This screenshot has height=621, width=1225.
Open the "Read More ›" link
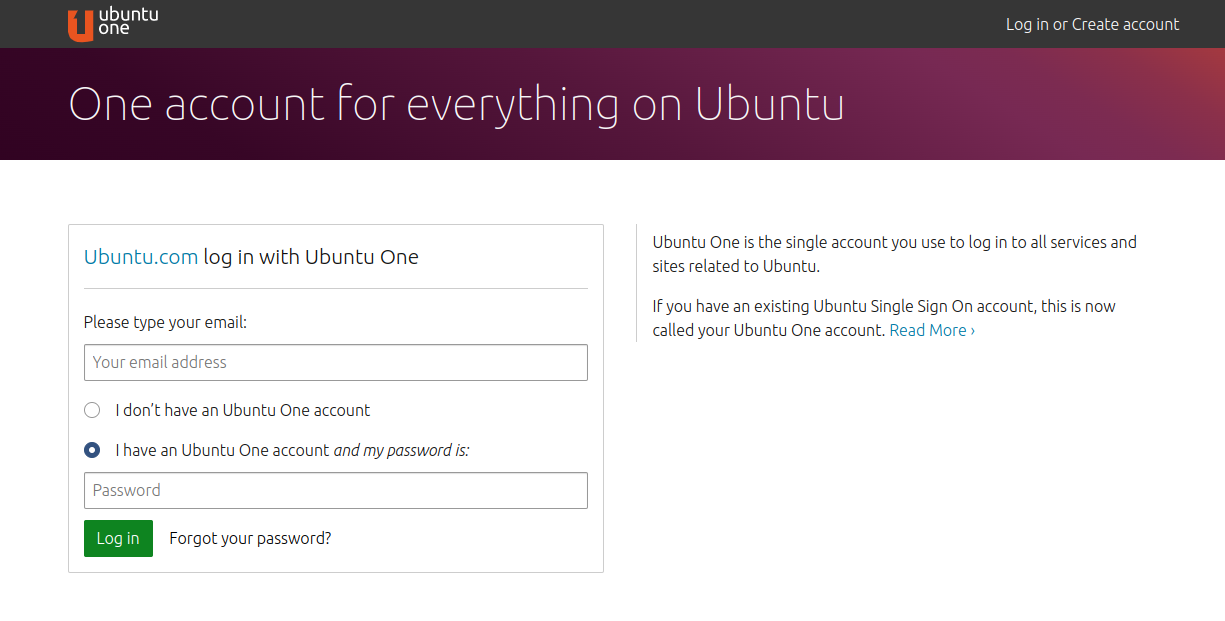[x=931, y=330]
